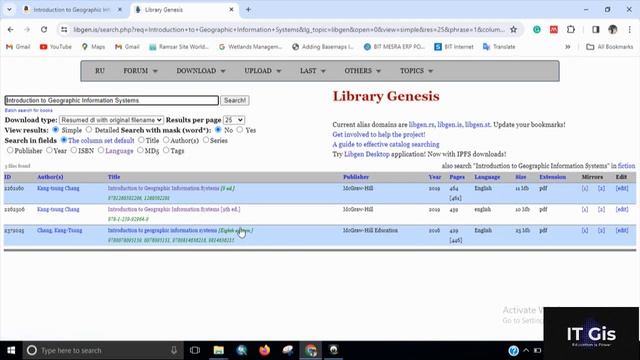Open the Libgen Desktop link
The width and height of the screenshot is (640, 360).
367,154
